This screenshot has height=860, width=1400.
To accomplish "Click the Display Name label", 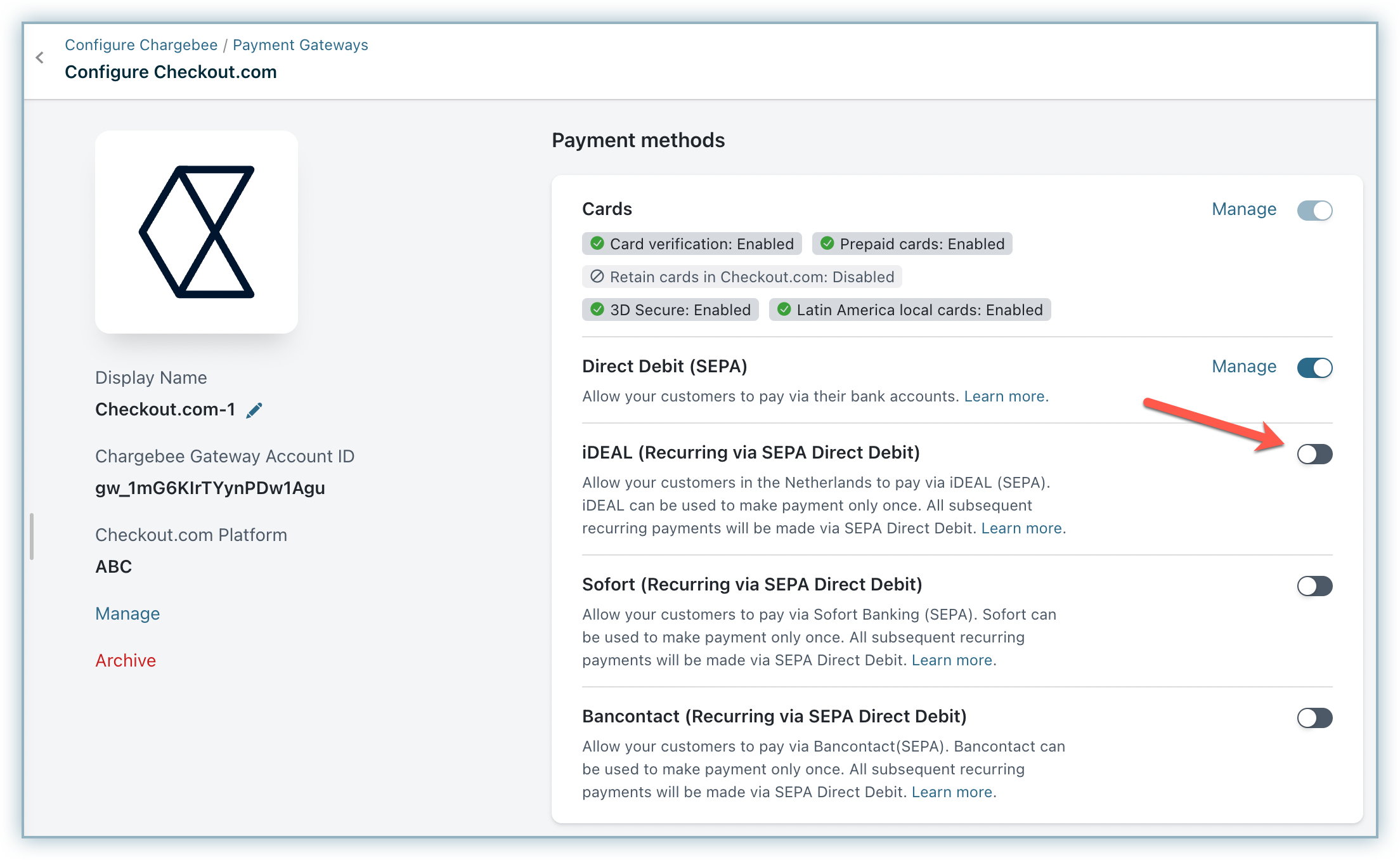I will pos(151,378).
